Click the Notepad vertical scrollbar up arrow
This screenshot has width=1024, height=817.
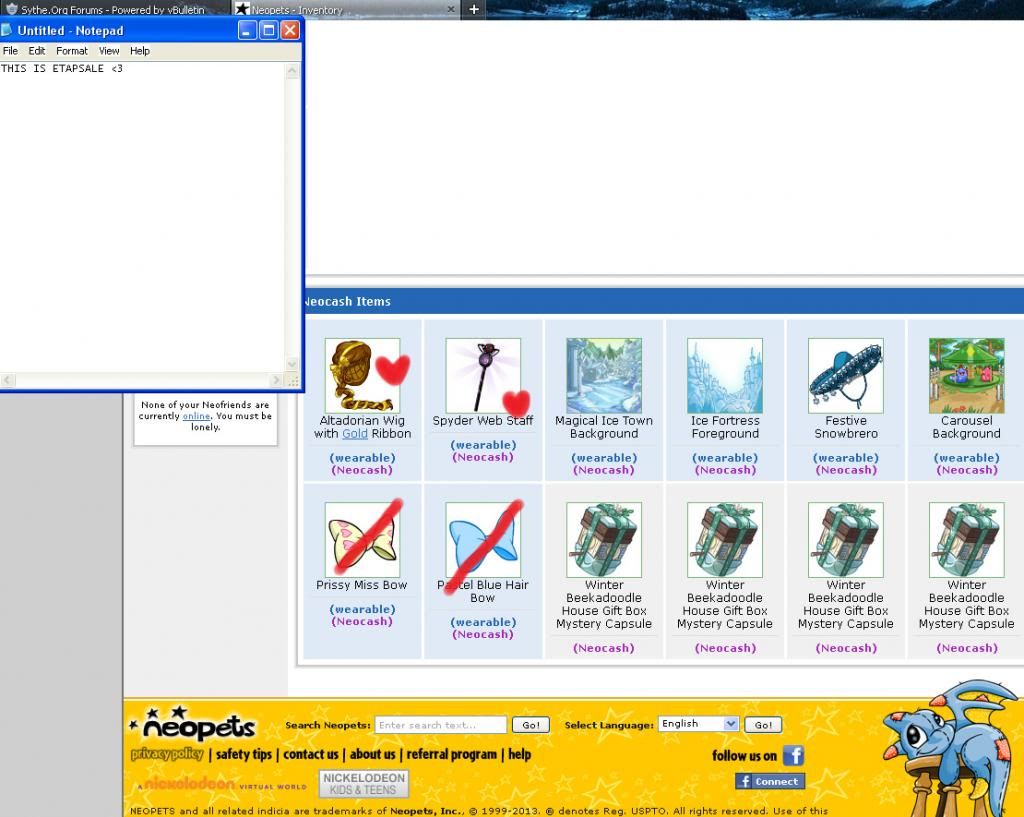tap(292, 71)
